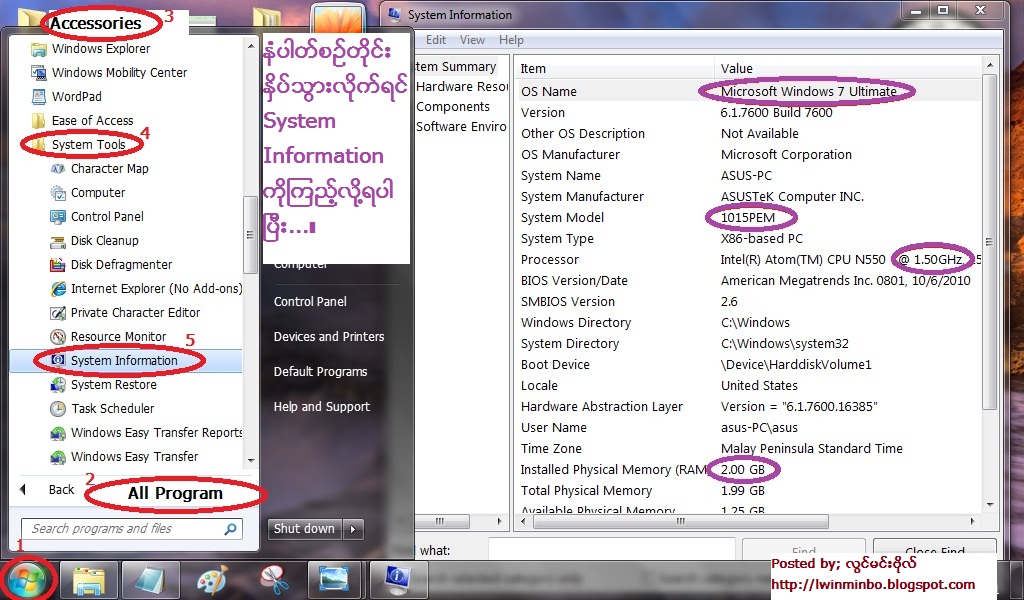Screen dimensions: 1024x600
Task: Expand Hardware Resources tree node
Action: click(x=461, y=87)
